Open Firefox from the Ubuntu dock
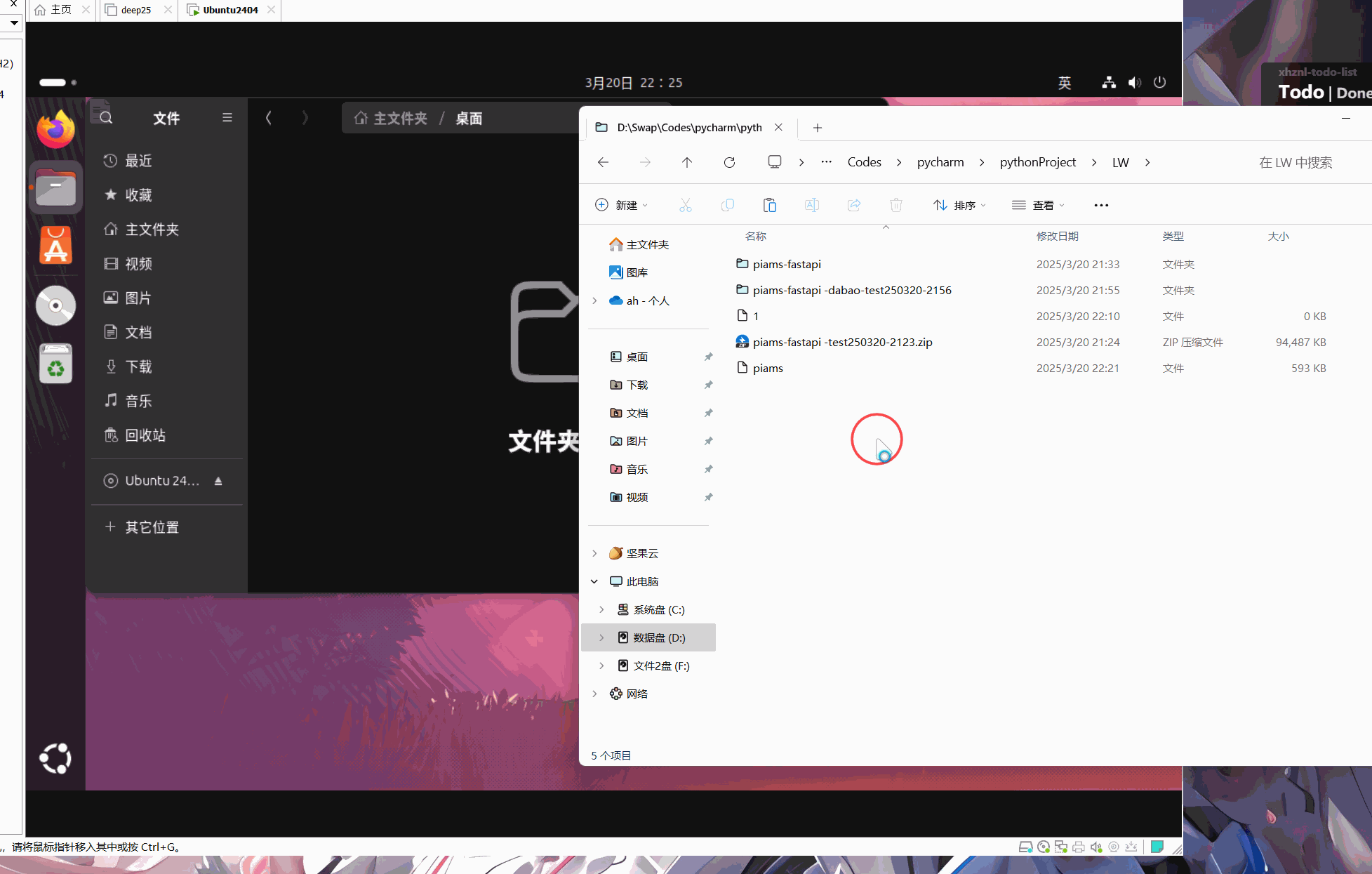 pos(55,129)
